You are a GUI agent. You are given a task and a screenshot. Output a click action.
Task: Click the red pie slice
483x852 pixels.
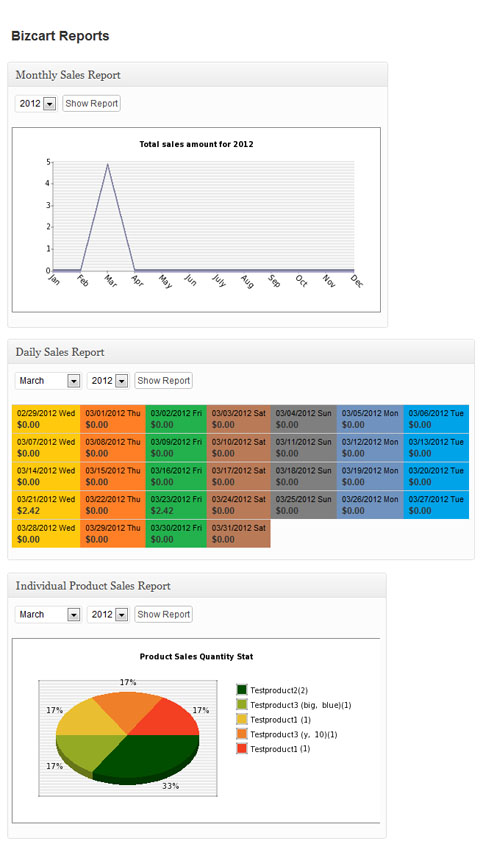click(x=168, y=718)
